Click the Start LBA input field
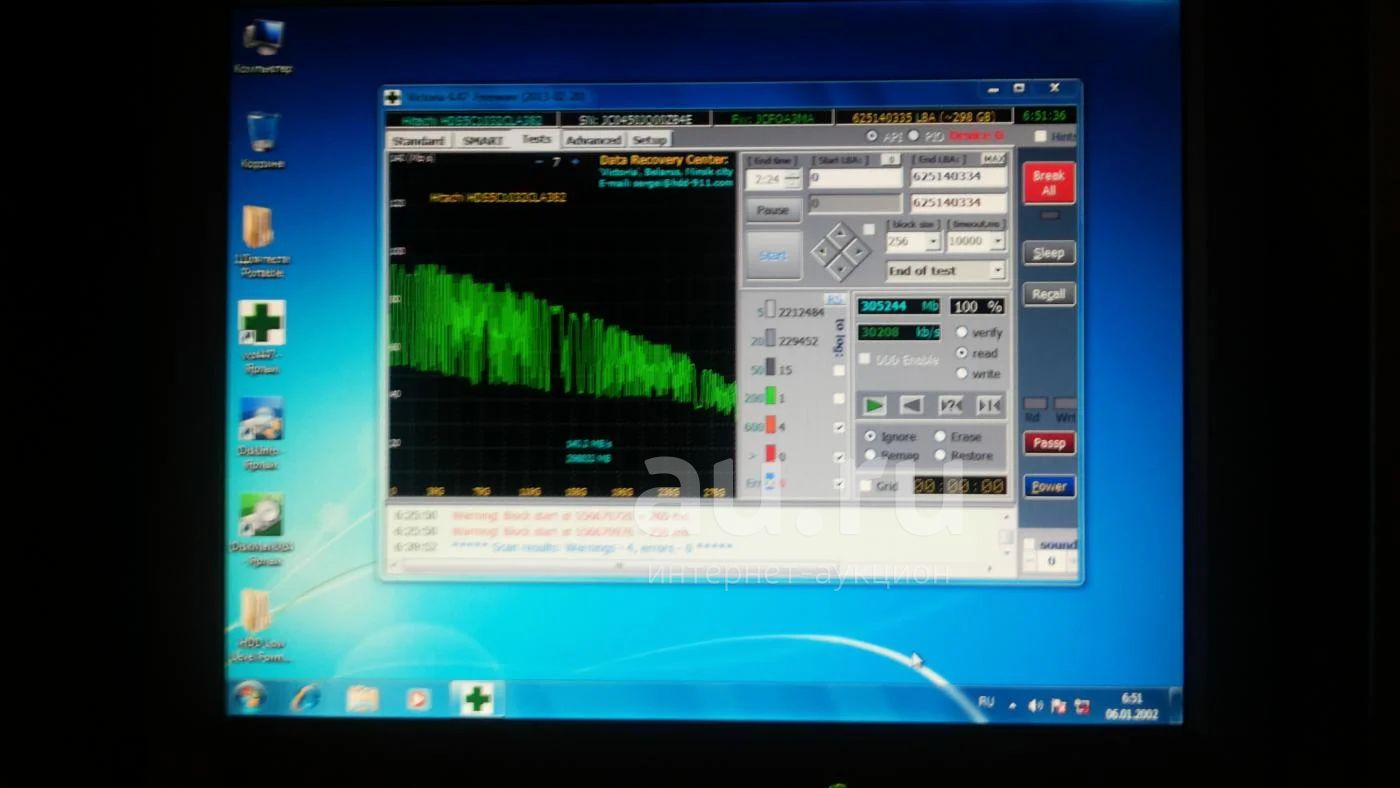The height and width of the screenshot is (788, 1400). [855, 178]
